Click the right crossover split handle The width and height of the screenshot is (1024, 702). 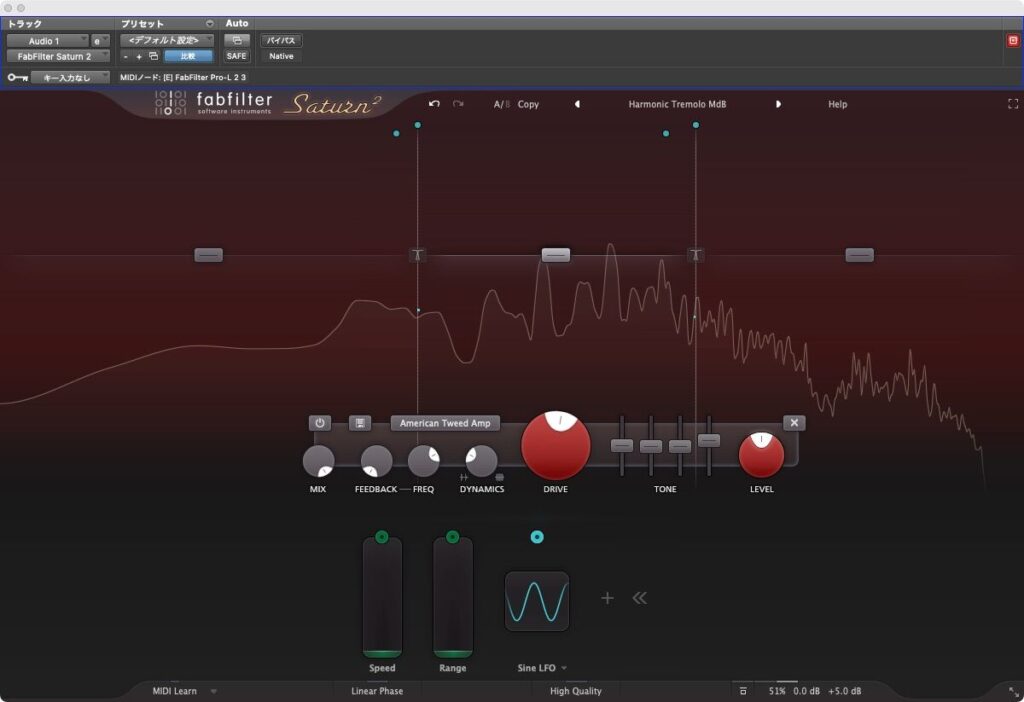click(x=696, y=255)
